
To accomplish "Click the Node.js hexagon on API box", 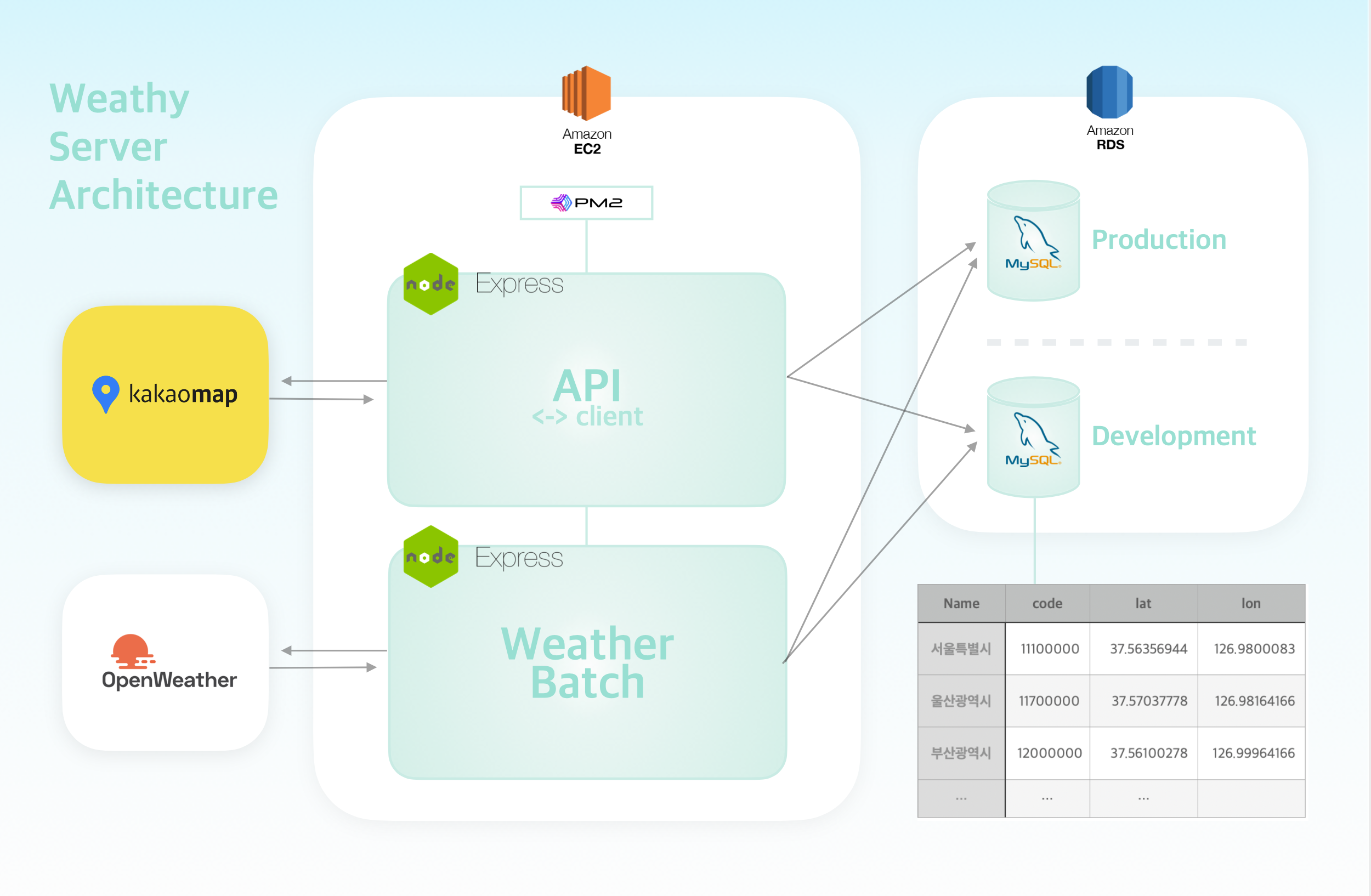I will point(431,284).
